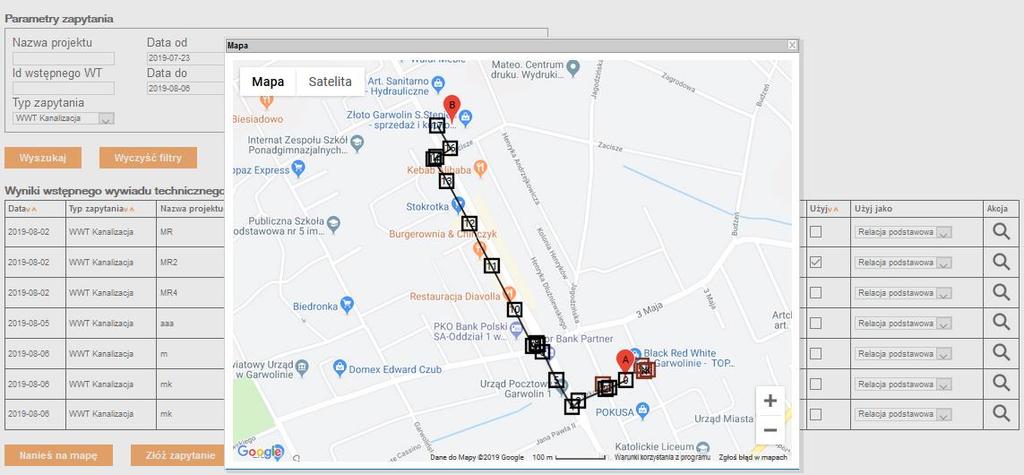Open Relacja podstawowa dropdown in MR row
Viewport: 1024px width, 475px height.
click(x=903, y=232)
